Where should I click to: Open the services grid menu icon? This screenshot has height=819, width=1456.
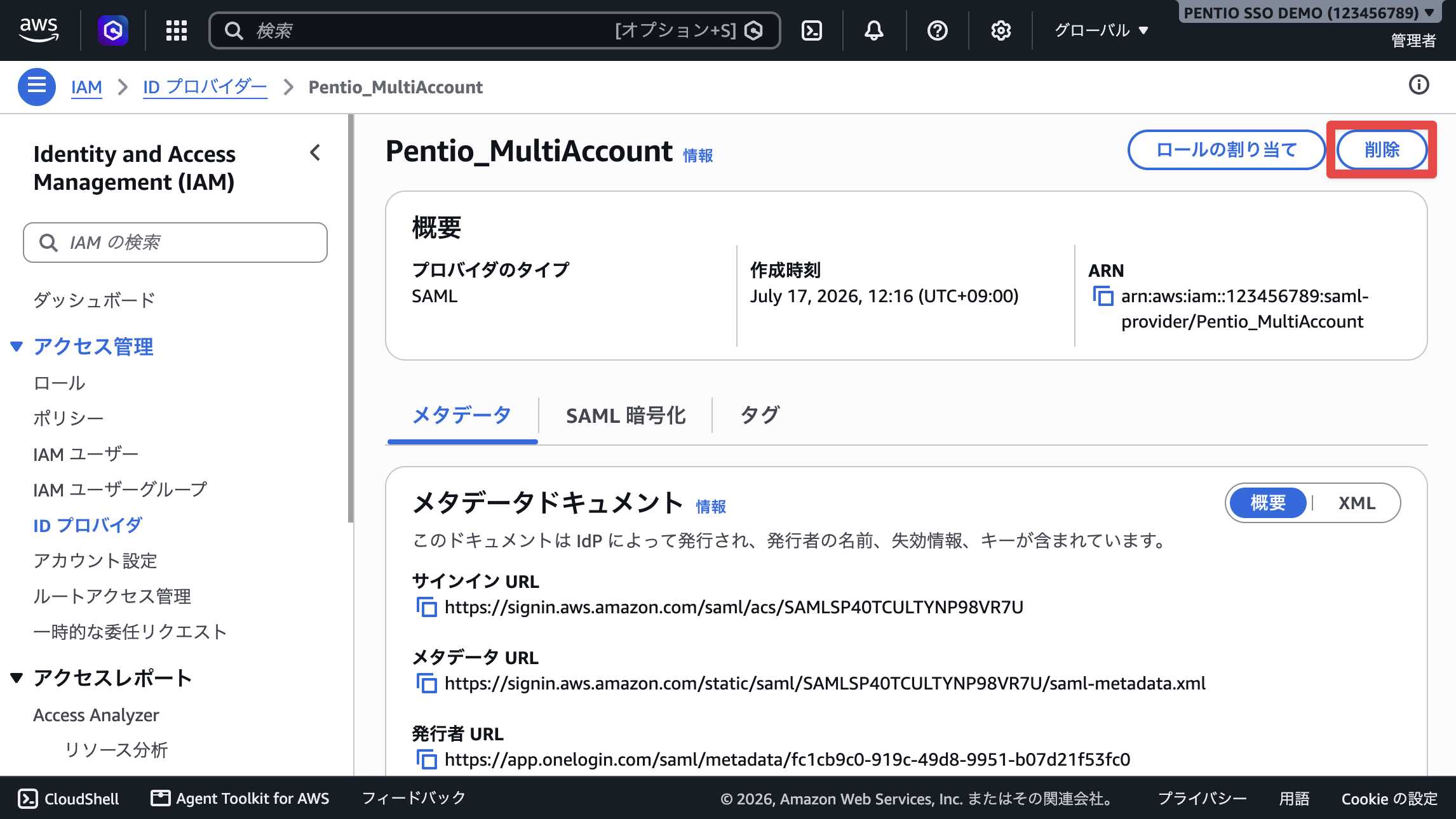pyautogui.click(x=177, y=30)
